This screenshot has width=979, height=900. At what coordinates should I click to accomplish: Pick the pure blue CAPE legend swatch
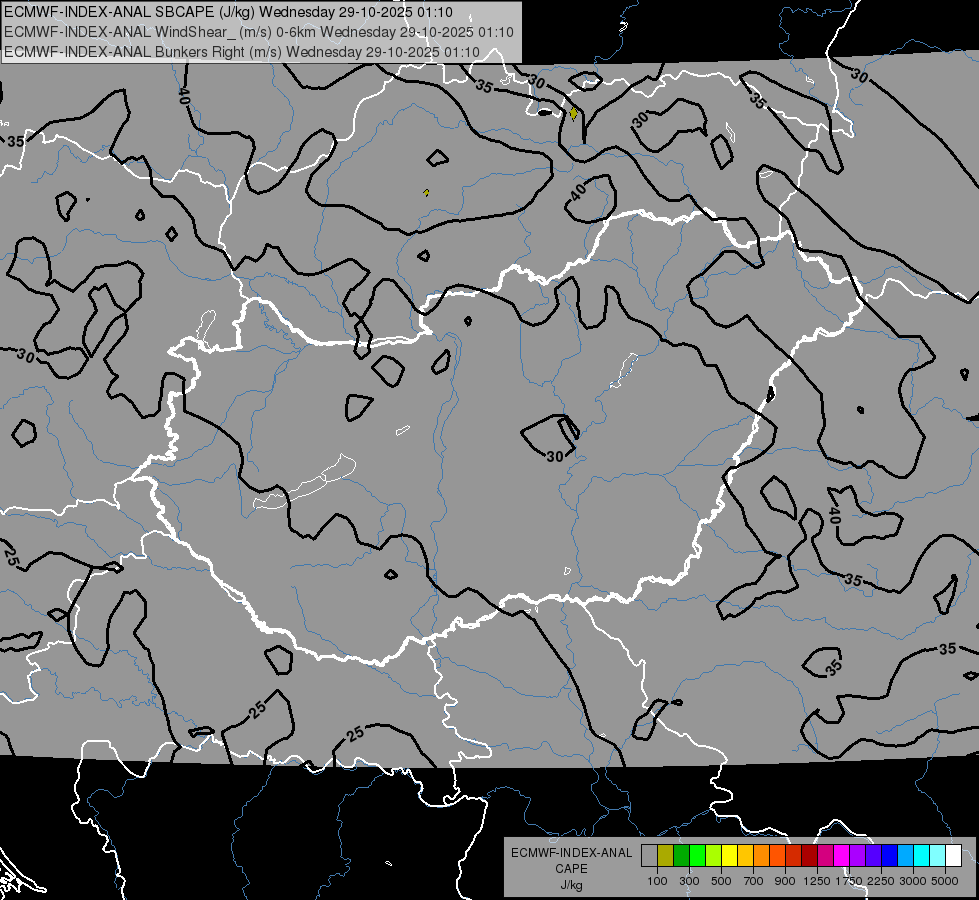(890, 856)
